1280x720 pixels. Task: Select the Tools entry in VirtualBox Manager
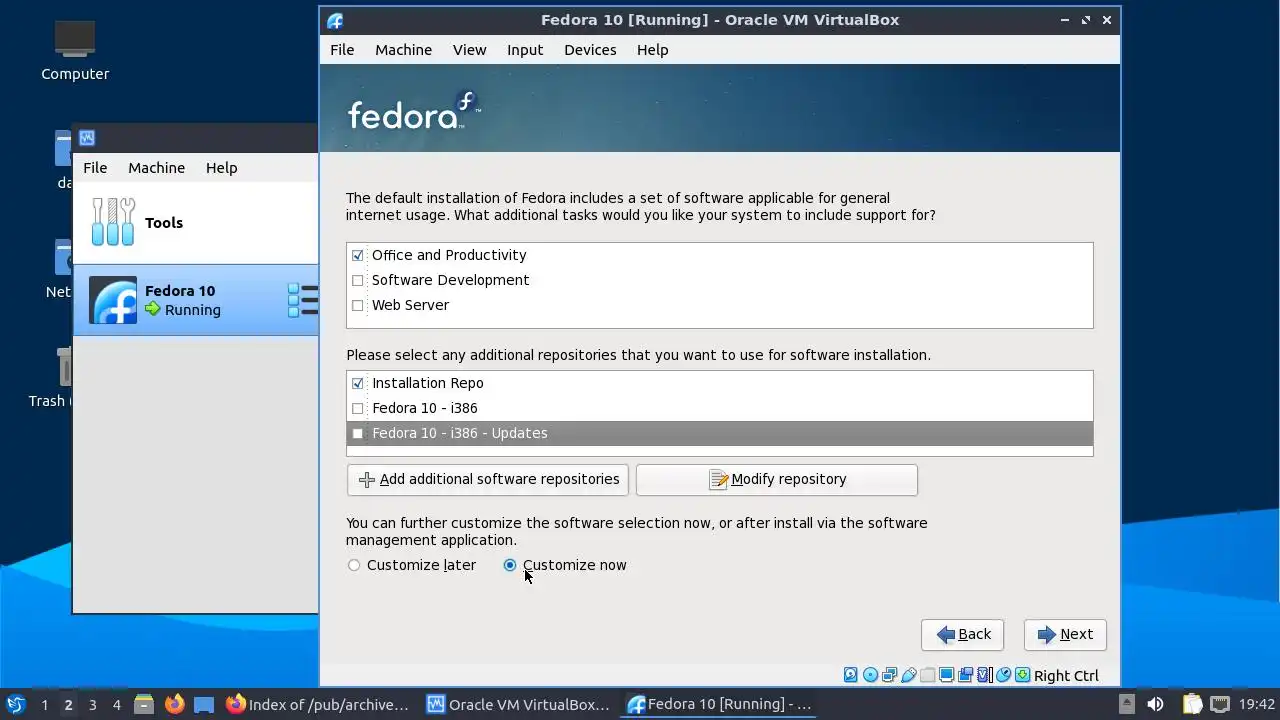coord(196,222)
